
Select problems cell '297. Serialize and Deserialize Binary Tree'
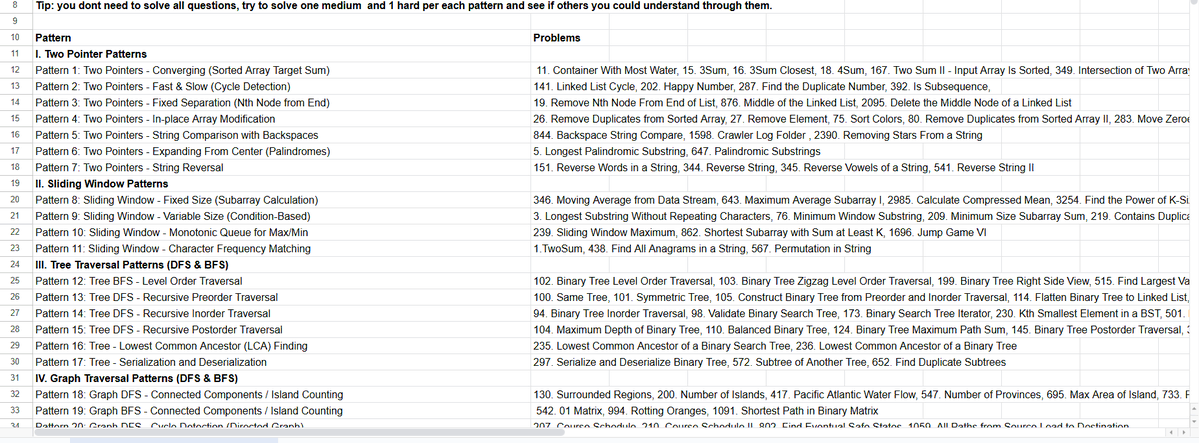(769, 362)
